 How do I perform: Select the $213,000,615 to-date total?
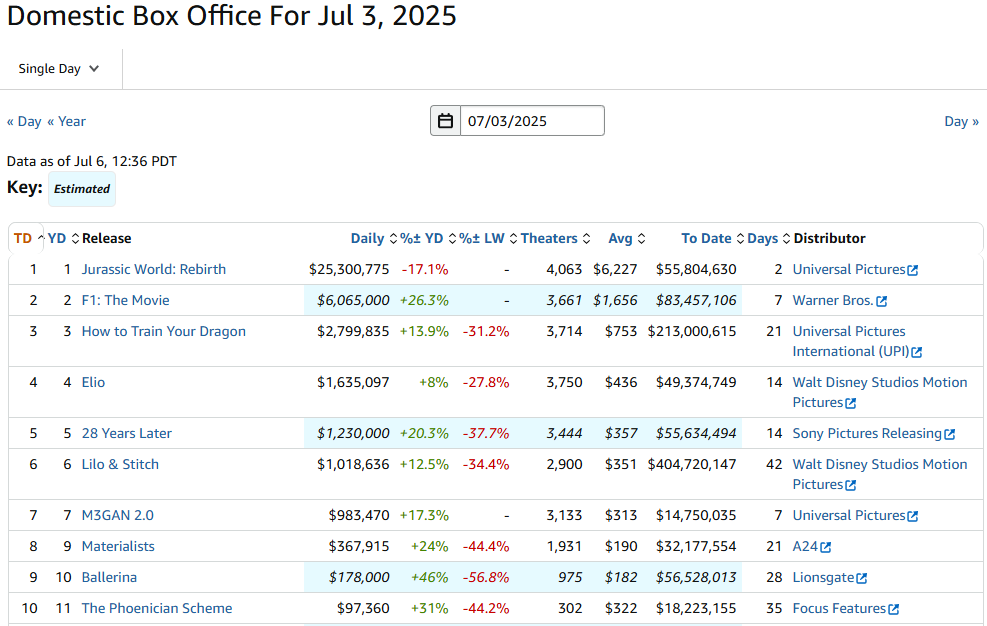point(692,331)
